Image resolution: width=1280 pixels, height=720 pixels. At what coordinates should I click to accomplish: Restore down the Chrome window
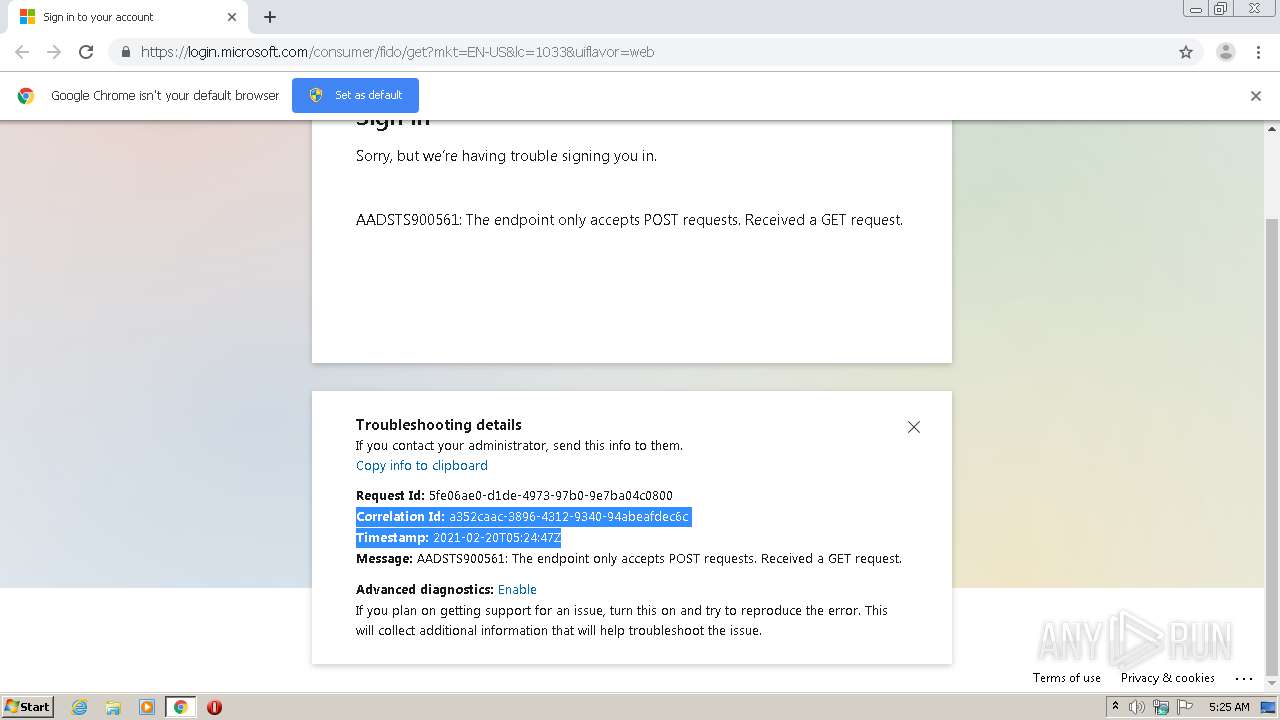click(1221, 8)
